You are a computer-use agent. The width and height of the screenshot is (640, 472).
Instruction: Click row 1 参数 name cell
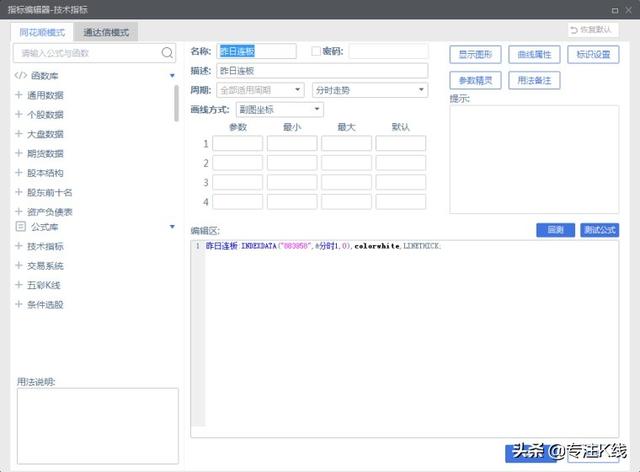pos(238,143)
